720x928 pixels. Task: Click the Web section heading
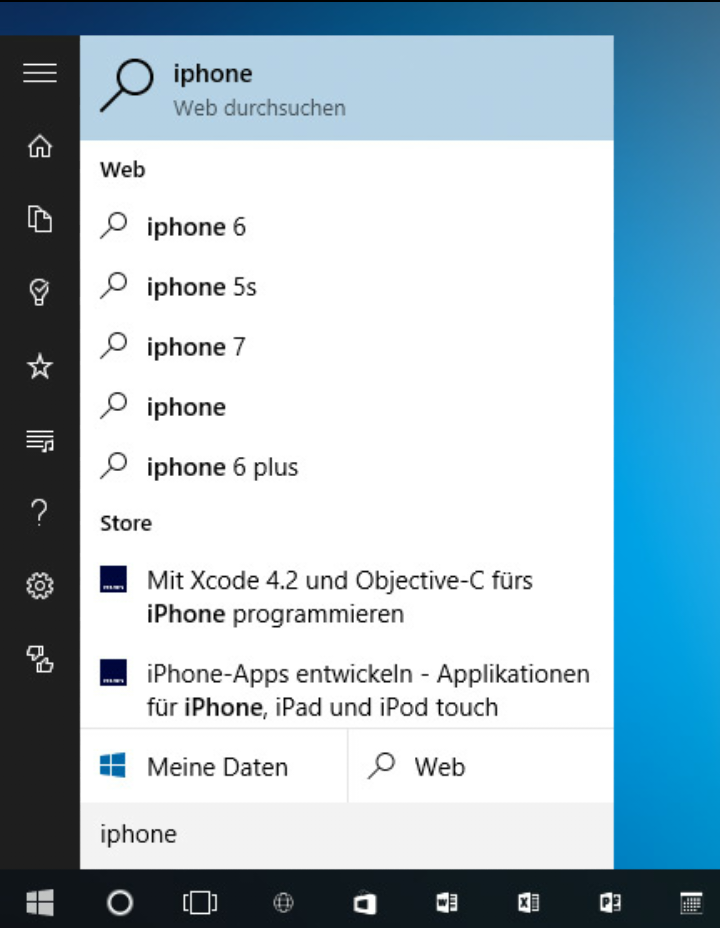click(x=122, y=170)
